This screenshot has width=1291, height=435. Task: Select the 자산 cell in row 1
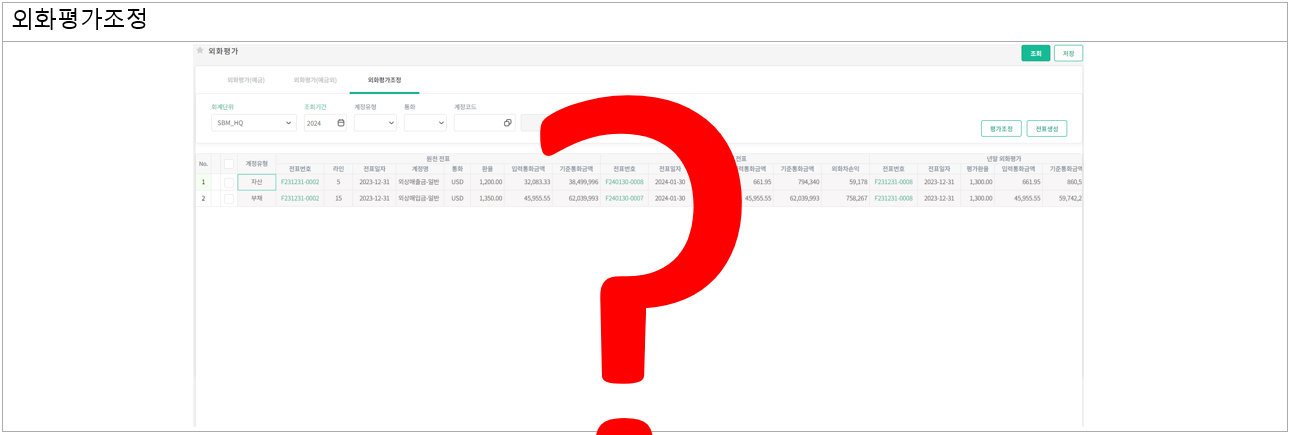click(256, 182)
